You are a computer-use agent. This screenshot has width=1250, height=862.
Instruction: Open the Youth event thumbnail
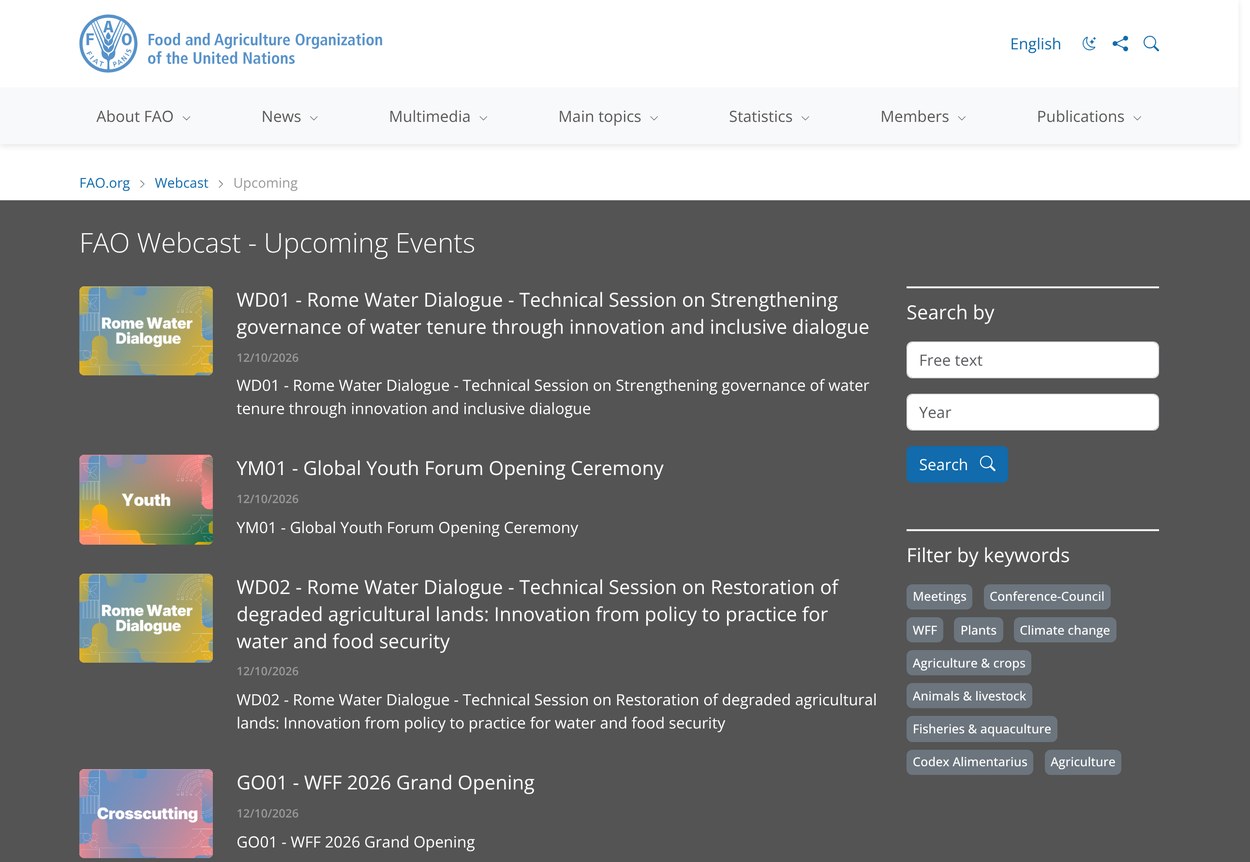(x=146, y=500)
